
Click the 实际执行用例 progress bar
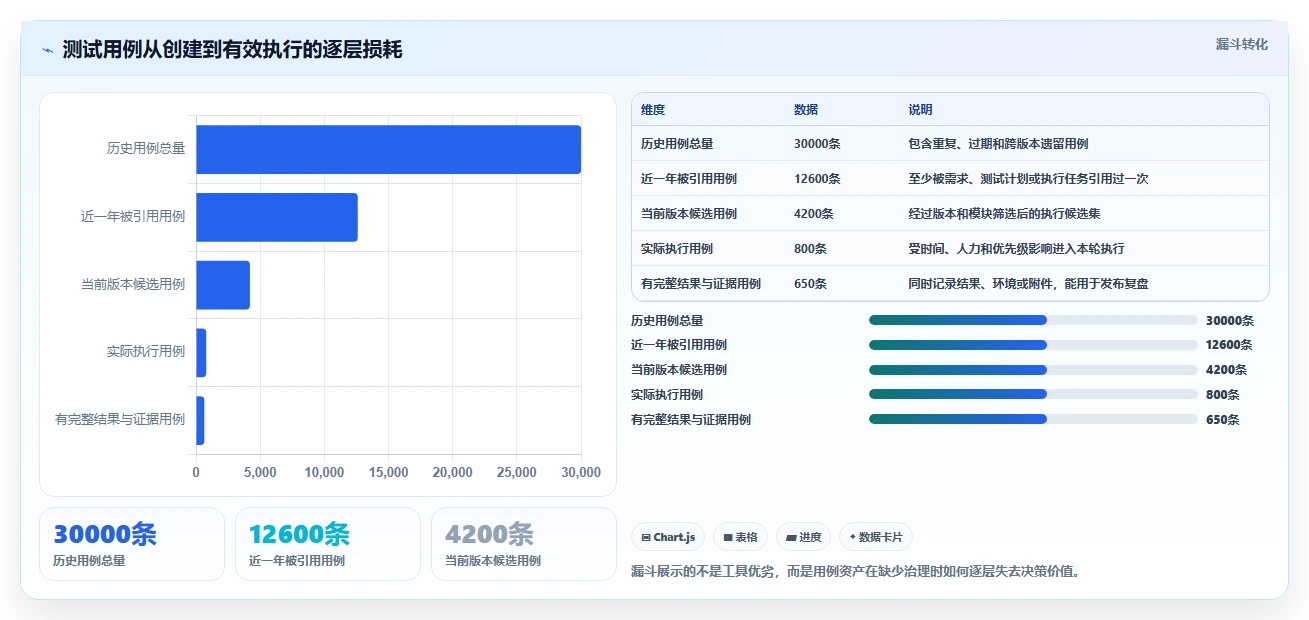point(1033,394)
